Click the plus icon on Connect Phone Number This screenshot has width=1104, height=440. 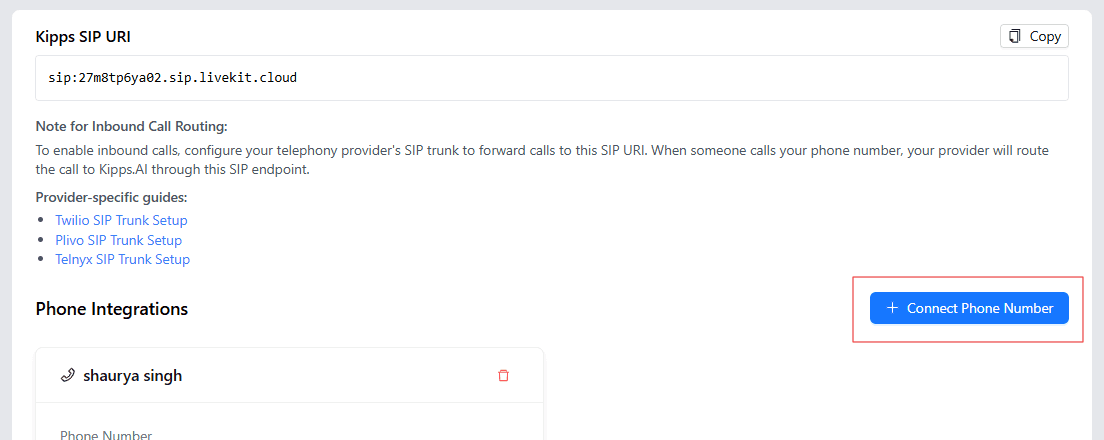(892, 308)
